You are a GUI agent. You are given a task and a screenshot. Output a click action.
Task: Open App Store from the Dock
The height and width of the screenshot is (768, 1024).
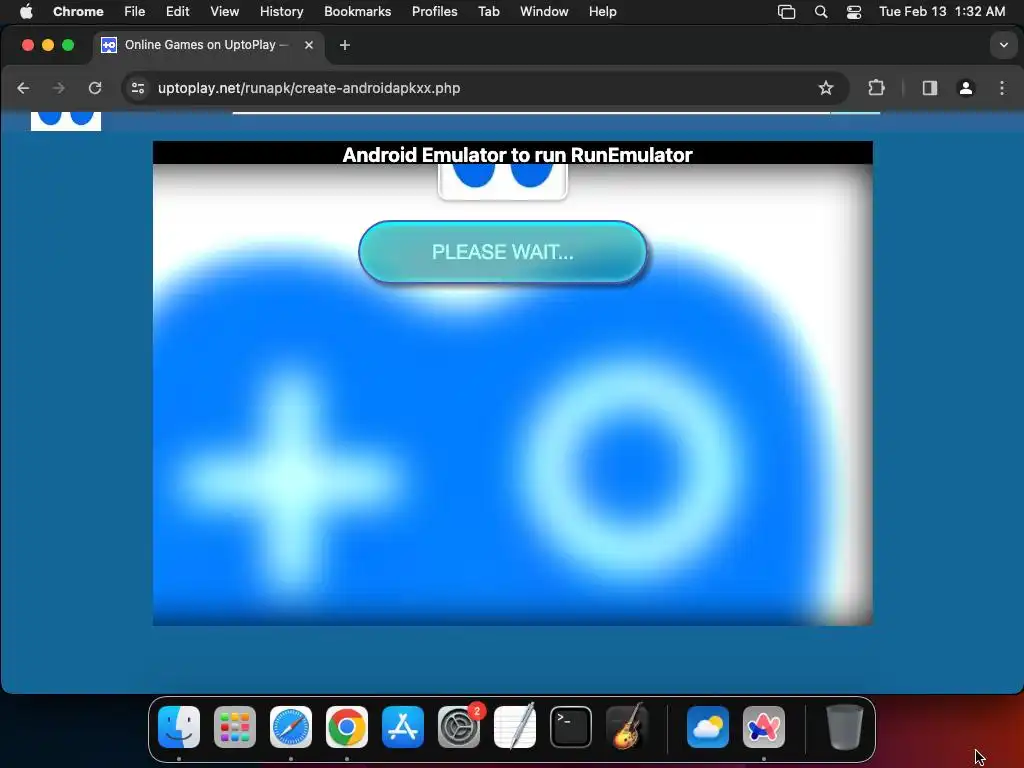pyautogui.click(x=403, y=727)
